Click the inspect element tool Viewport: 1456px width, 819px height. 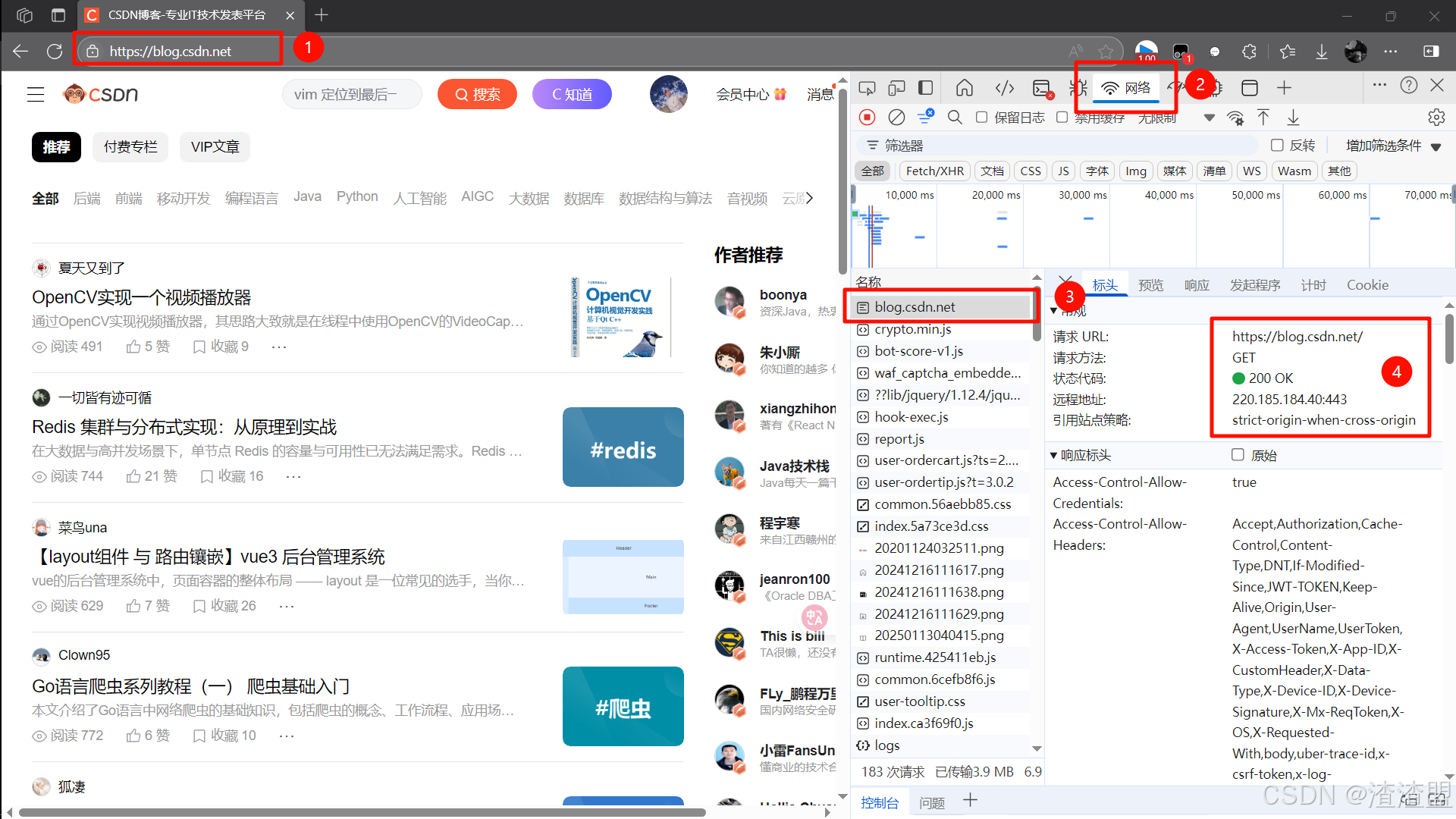pos(867,88)
